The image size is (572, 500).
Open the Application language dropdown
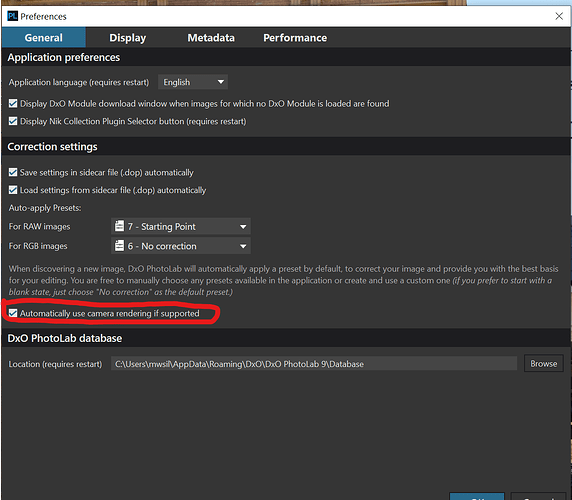[x=193, y=82]
